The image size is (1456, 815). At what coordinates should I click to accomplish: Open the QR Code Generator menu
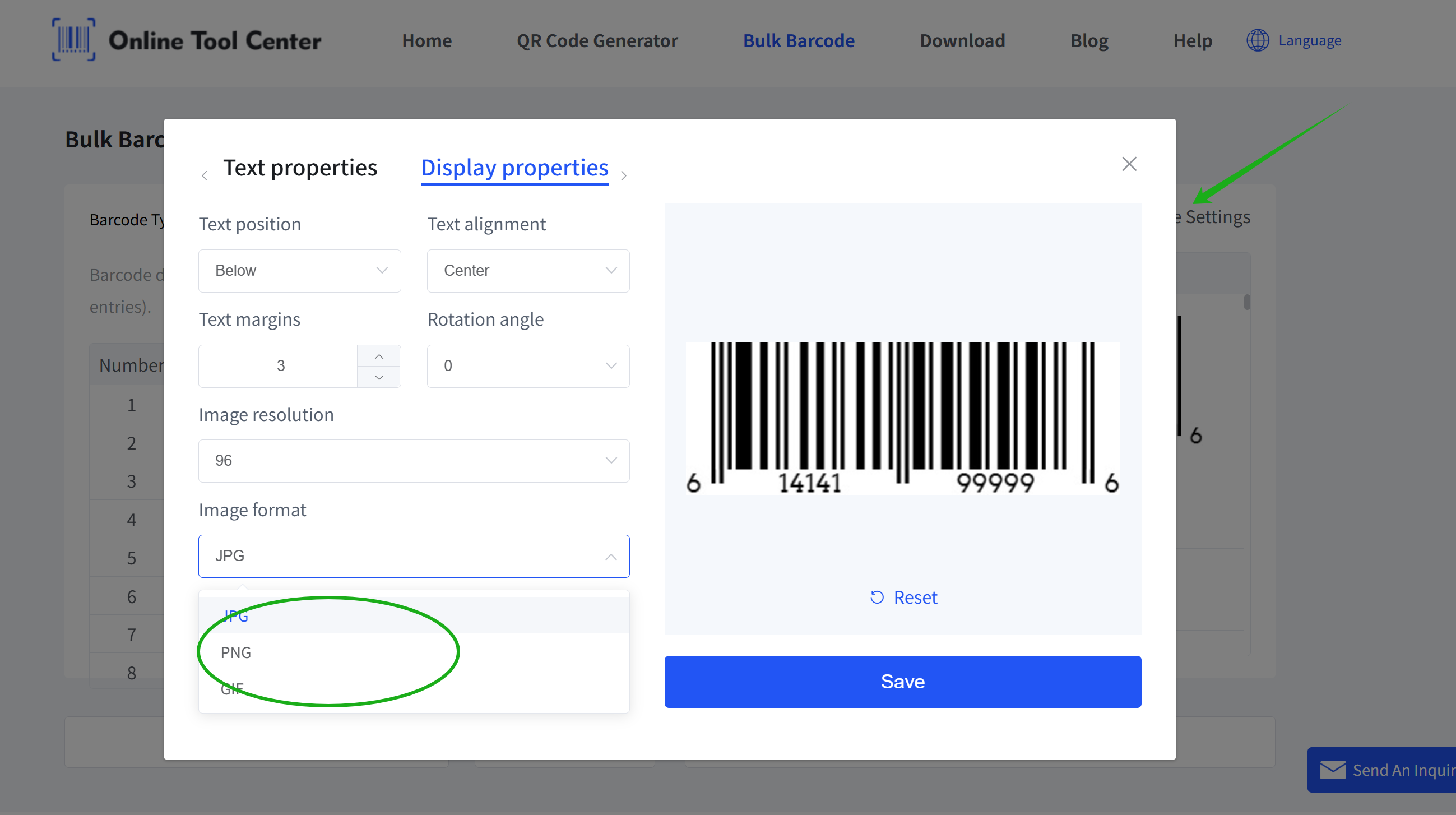click(597, 40)
